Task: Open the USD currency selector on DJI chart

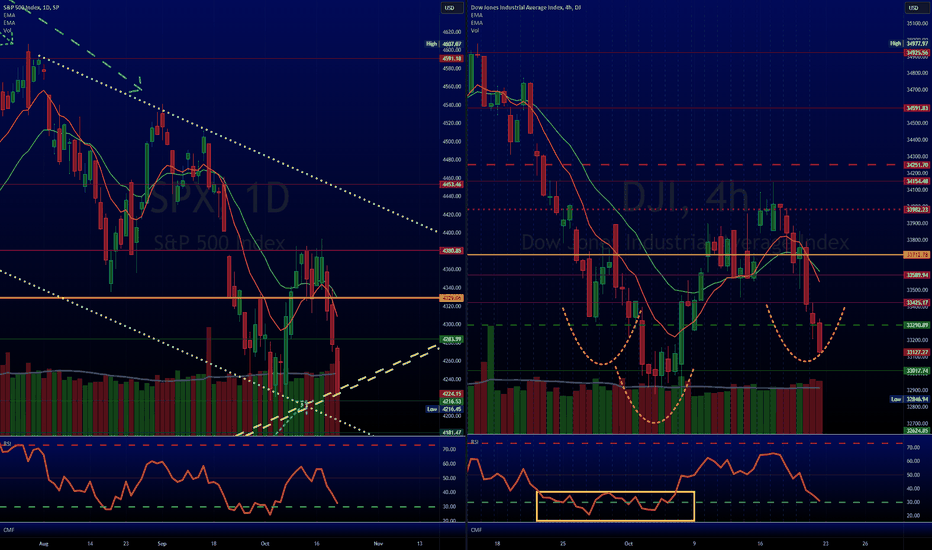Action: [x=914, y=8]
